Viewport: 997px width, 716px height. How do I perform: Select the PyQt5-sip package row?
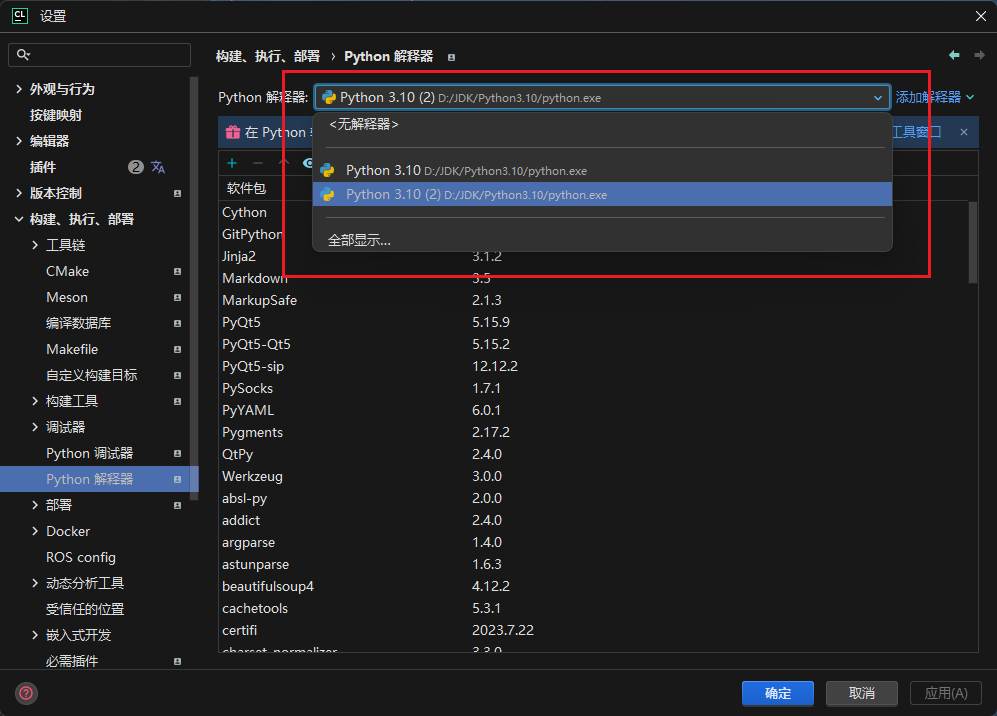tap(593, 366)
